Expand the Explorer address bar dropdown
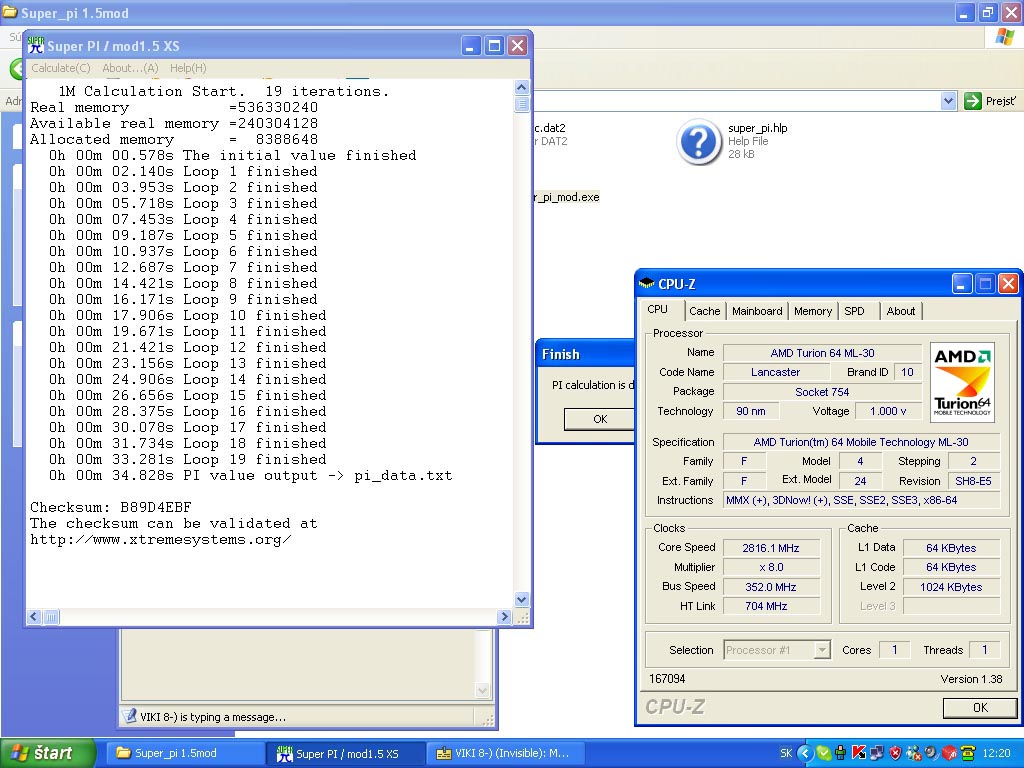This screenshot has width=1024, height=768. tap(949, 101)
